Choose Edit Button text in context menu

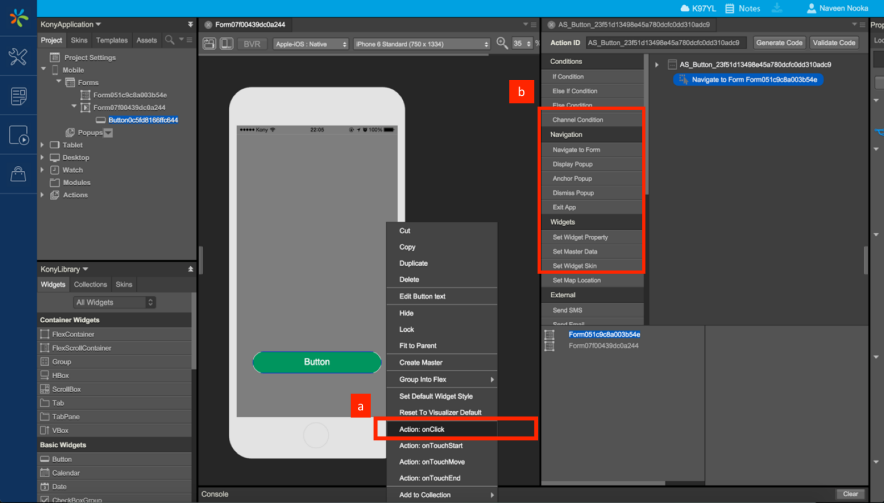point(441,297)
